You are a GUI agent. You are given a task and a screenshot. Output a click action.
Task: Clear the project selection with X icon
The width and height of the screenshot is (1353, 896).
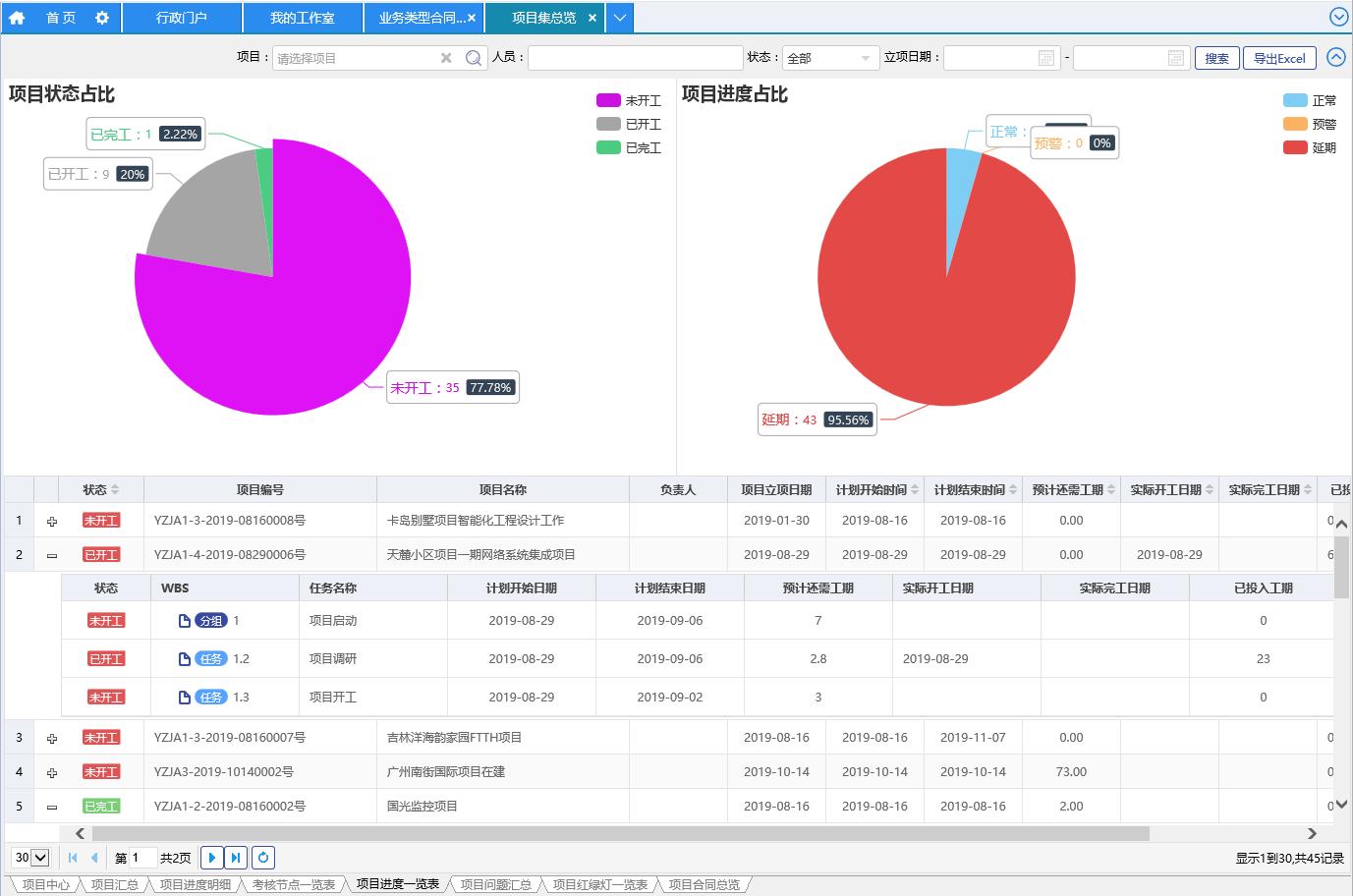(446, 58)
